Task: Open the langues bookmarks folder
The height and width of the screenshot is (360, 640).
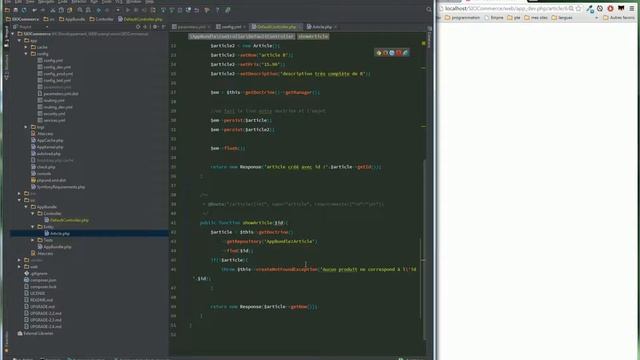Action: pyautogui.click(x=562, y=18)
